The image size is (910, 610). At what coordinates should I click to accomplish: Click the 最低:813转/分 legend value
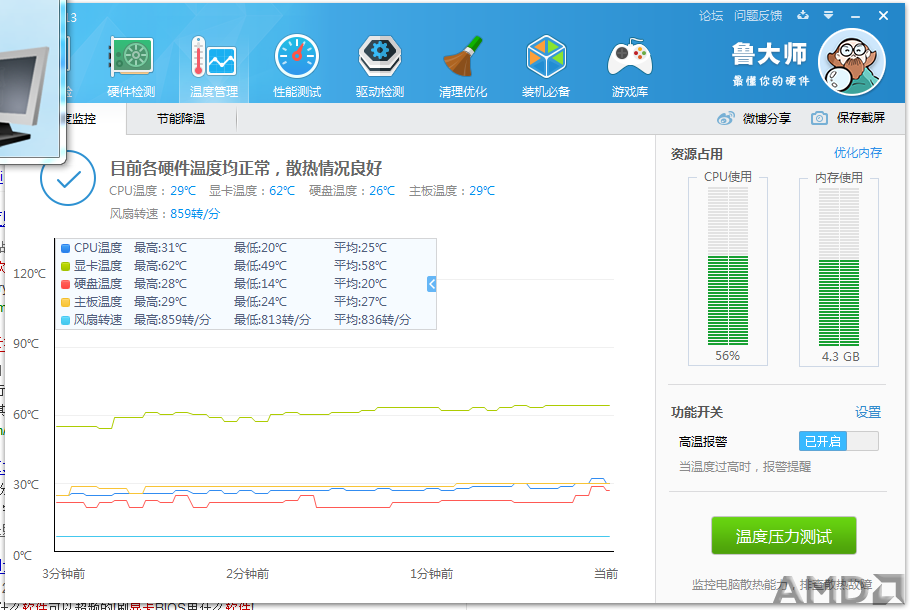point(272,320)
